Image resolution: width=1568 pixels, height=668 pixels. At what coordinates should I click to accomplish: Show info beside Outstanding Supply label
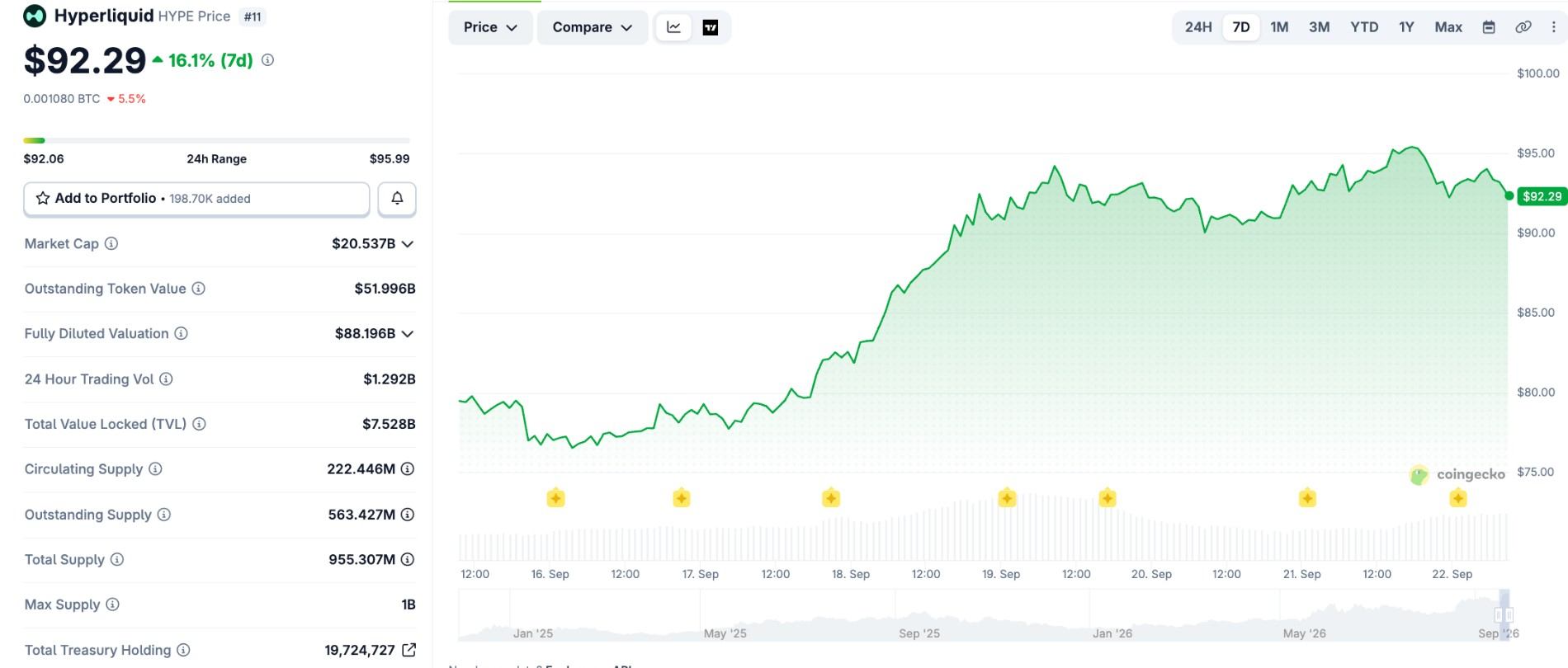tap(164, 515)
